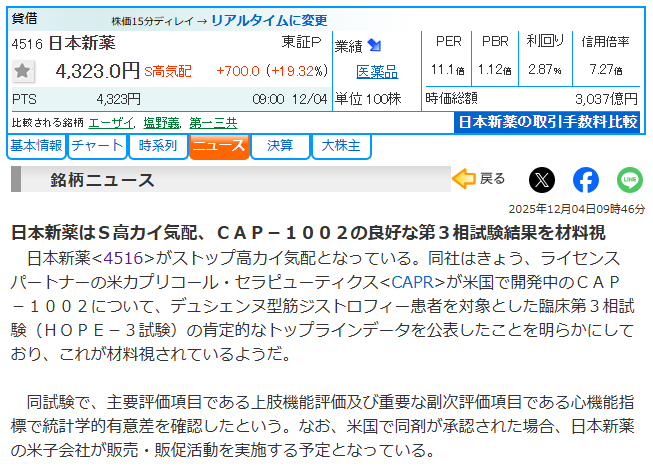Open compared stock エーザイ
The width and height of the screenshot is (653, 472).
111,123
